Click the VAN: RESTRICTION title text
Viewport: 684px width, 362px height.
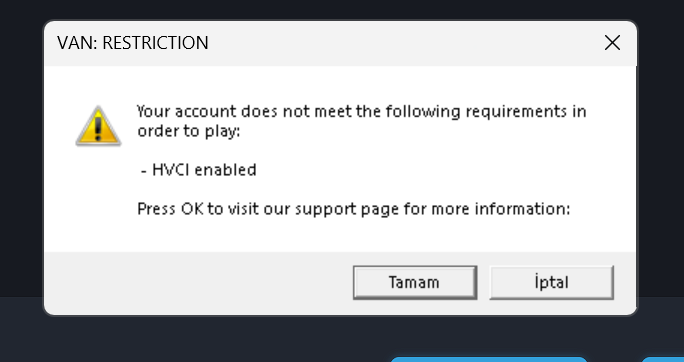(x=133, y=43)
